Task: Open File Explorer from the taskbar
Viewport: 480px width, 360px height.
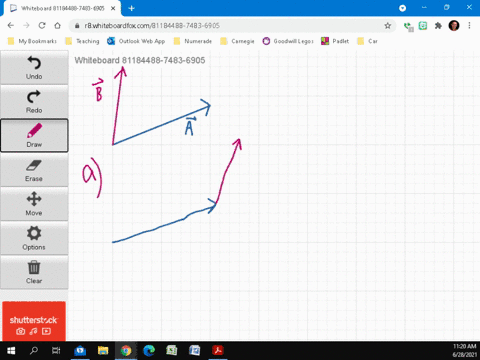Action: coord(103,351)
